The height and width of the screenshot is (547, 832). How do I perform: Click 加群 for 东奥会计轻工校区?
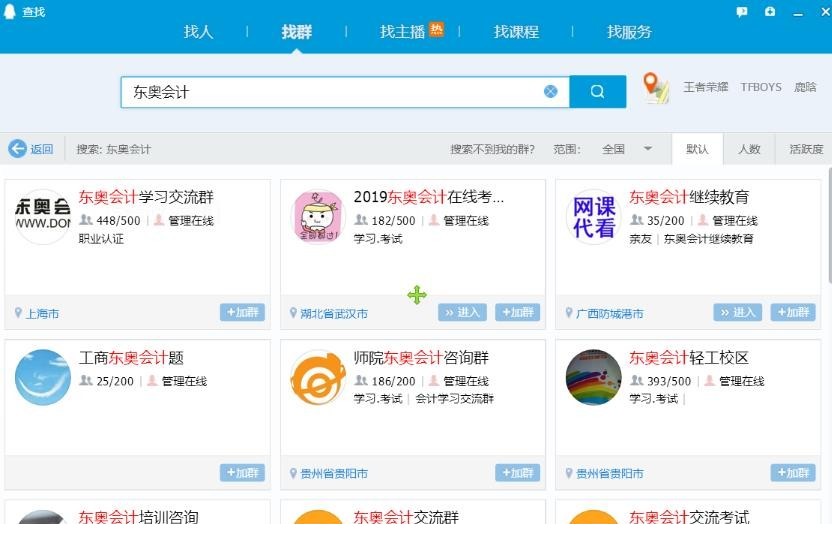coord(793,473)
